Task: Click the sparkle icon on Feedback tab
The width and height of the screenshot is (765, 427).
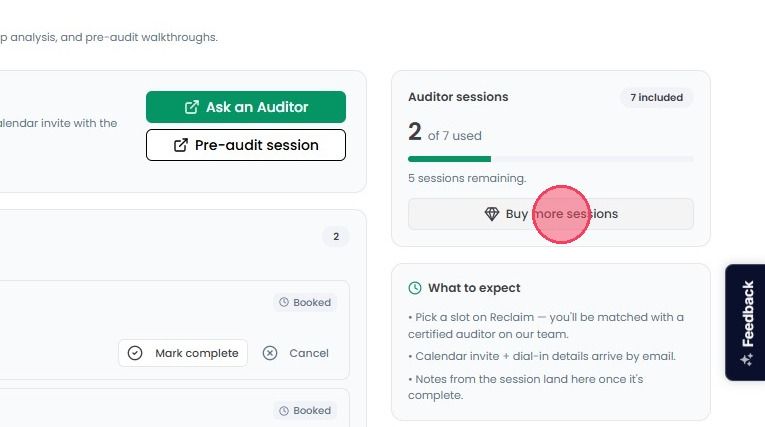Action: 747,360
